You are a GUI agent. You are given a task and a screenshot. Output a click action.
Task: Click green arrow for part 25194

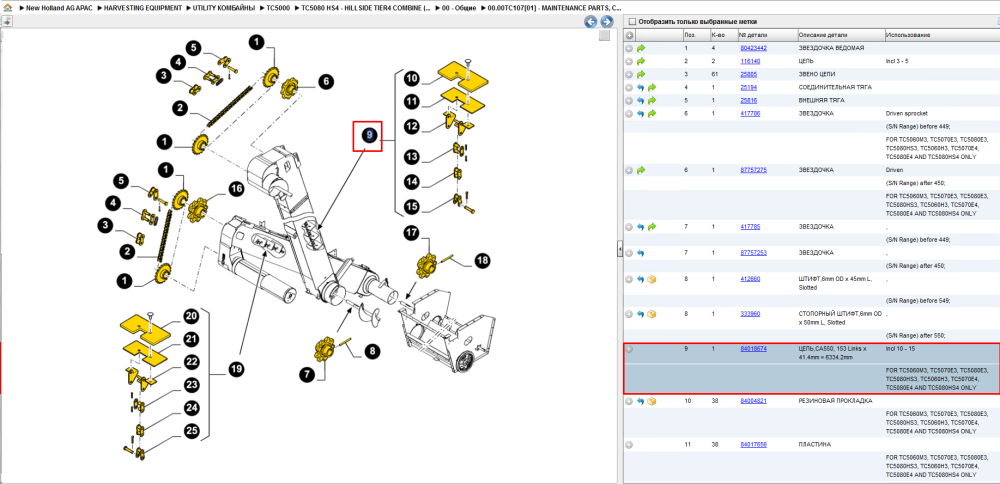[x=652, y=87]
